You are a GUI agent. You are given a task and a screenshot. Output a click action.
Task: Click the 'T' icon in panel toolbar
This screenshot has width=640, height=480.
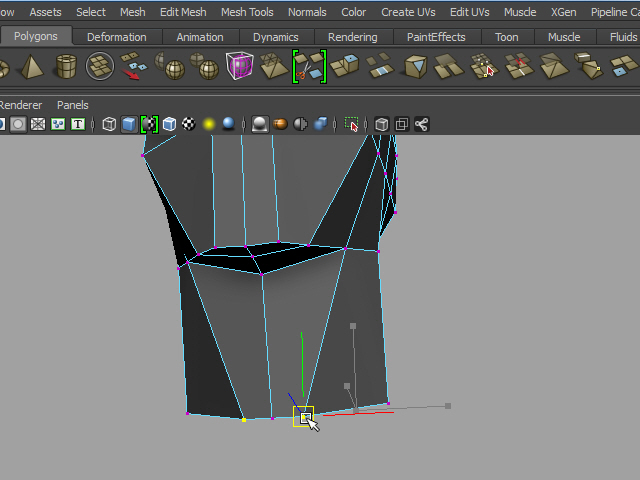[x=77, y=124]
